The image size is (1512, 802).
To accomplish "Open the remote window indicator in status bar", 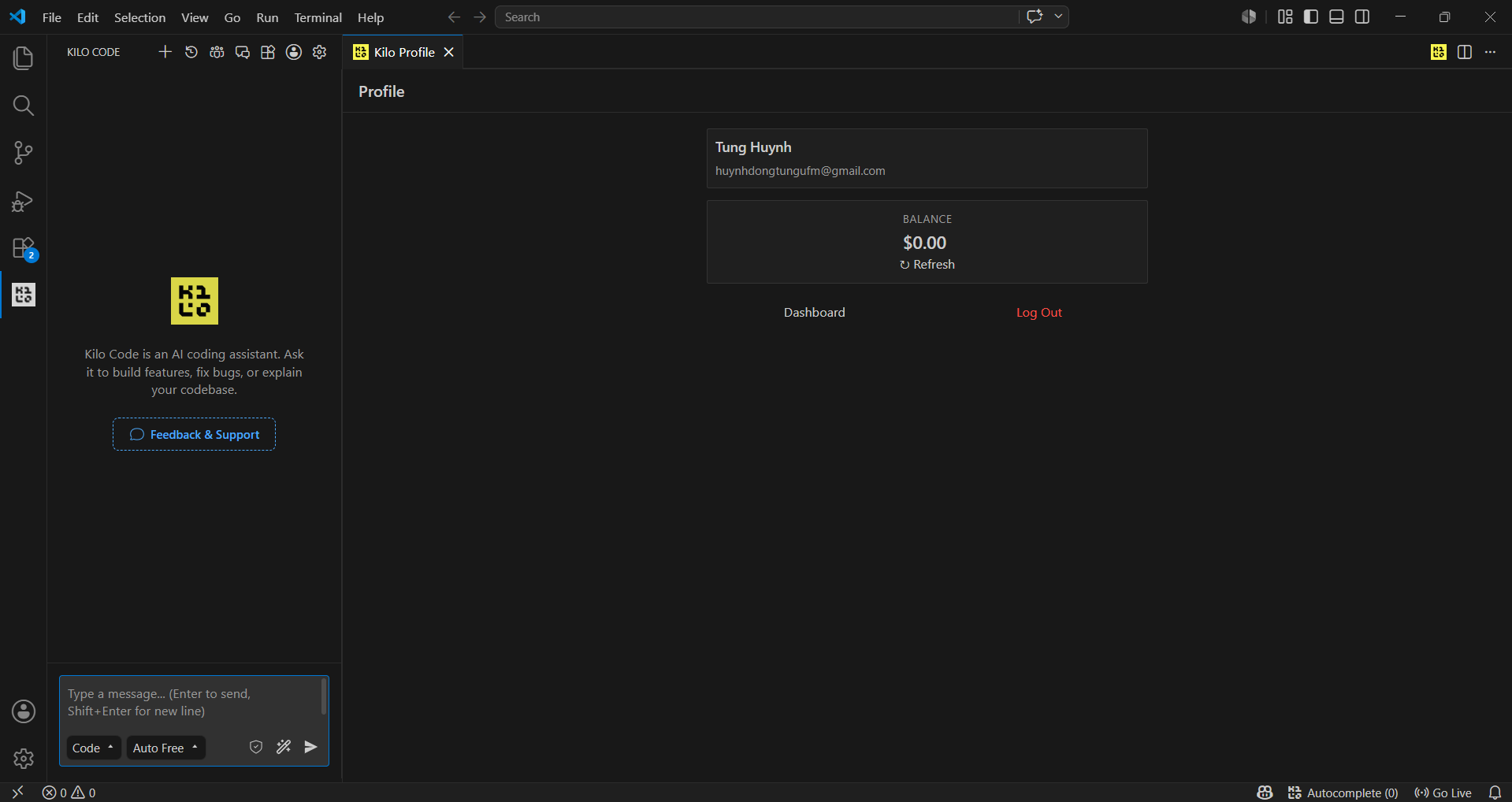I will click(x=17, y=792).
